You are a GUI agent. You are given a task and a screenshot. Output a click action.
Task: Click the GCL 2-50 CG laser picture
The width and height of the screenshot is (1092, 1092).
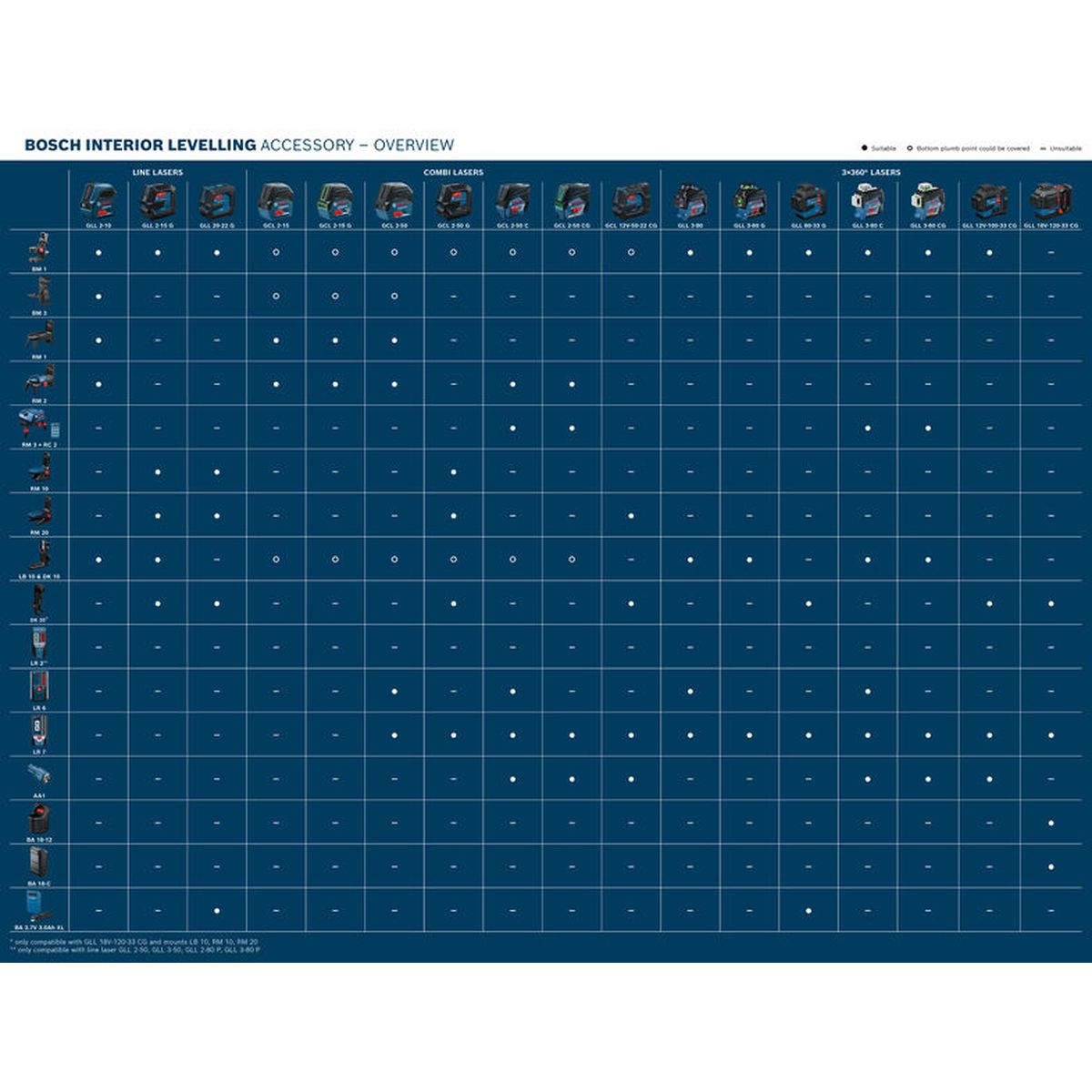(x=571, y=201)
